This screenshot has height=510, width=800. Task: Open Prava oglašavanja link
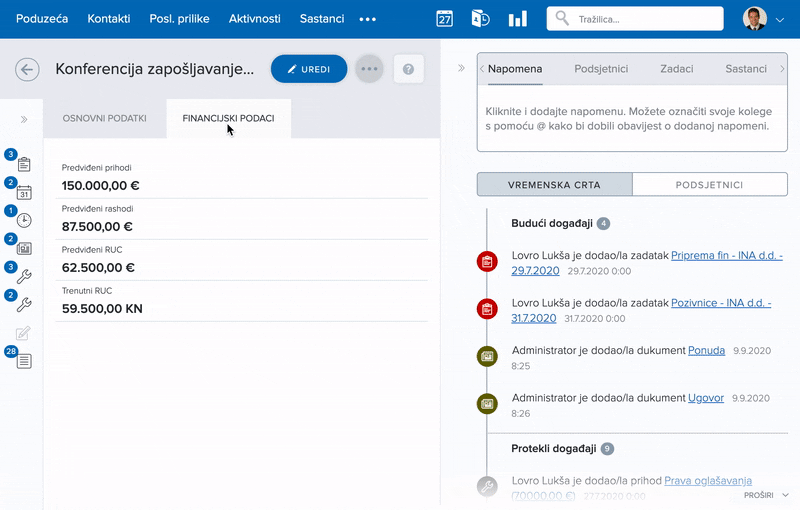pyautogui.click(x=708, y=480)
